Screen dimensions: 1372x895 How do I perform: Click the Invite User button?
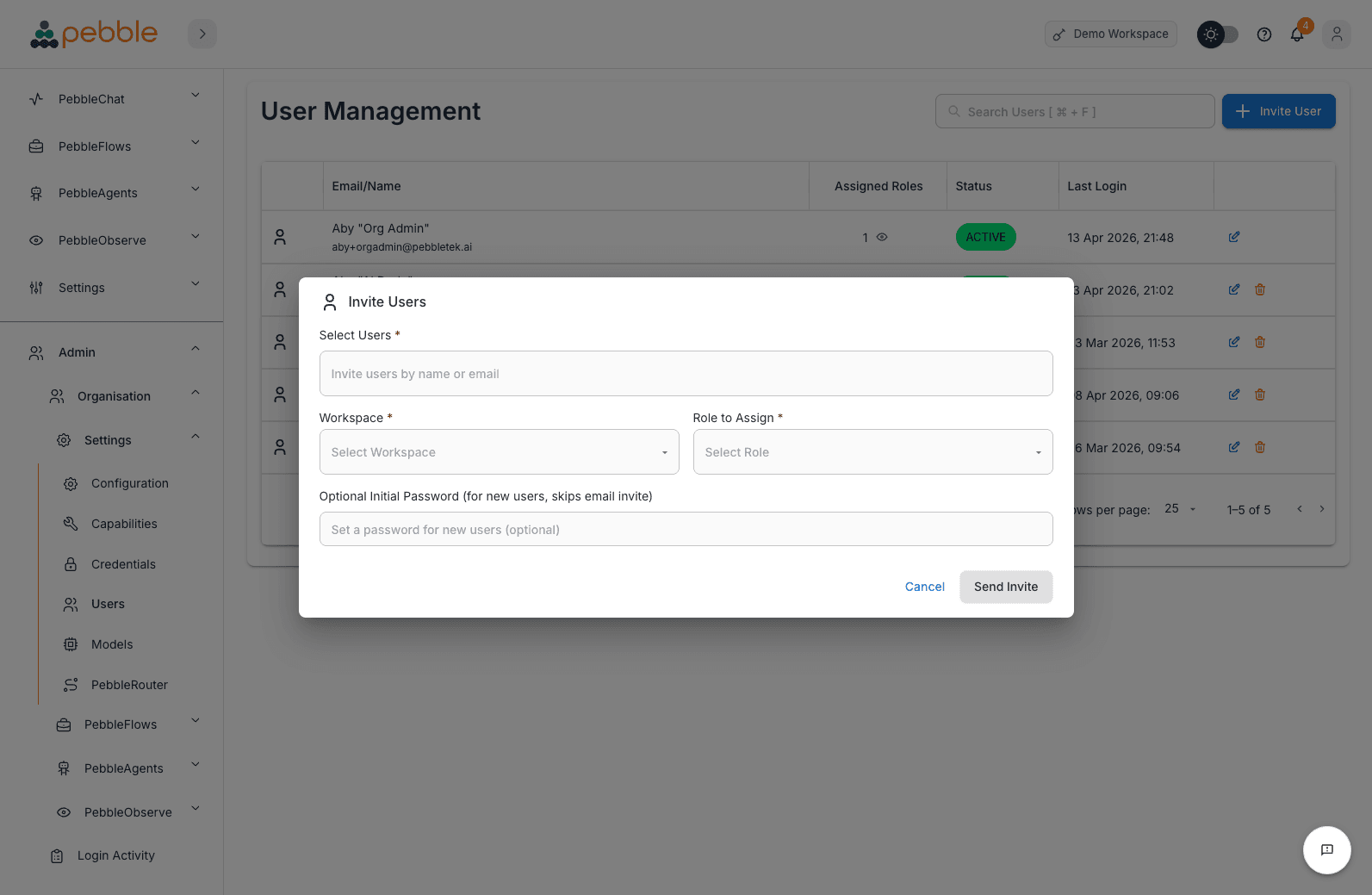1278,111
